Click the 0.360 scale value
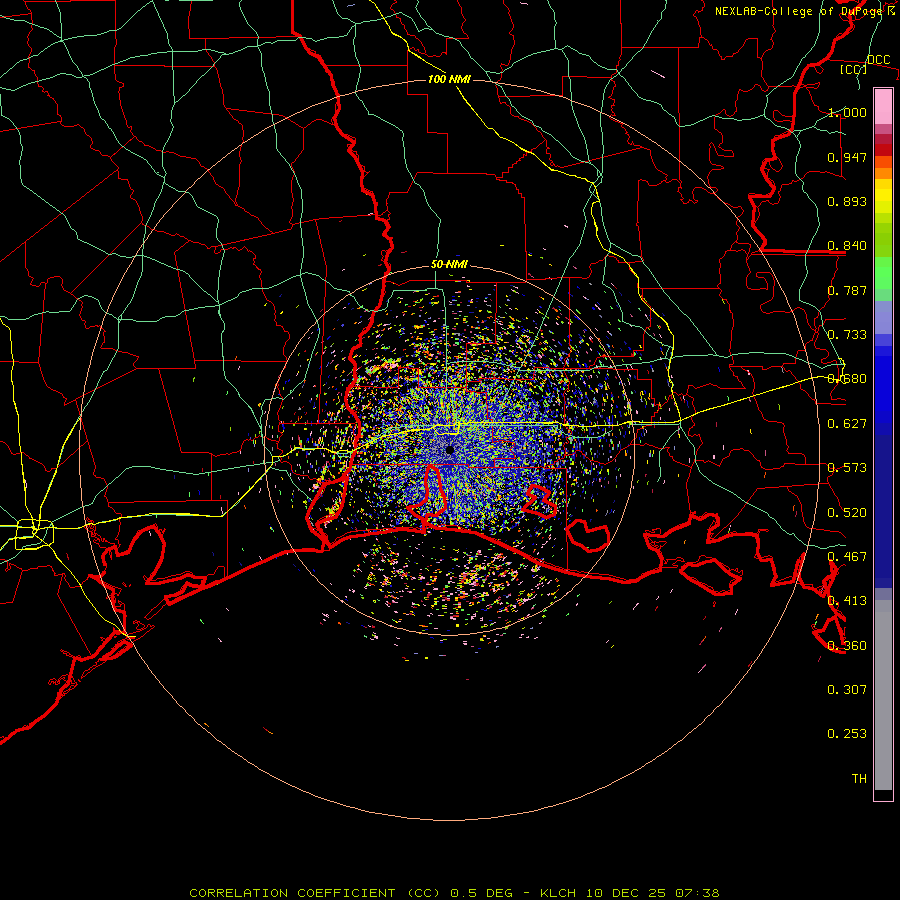This screenshot has height=900, width=900. (847, 646)
